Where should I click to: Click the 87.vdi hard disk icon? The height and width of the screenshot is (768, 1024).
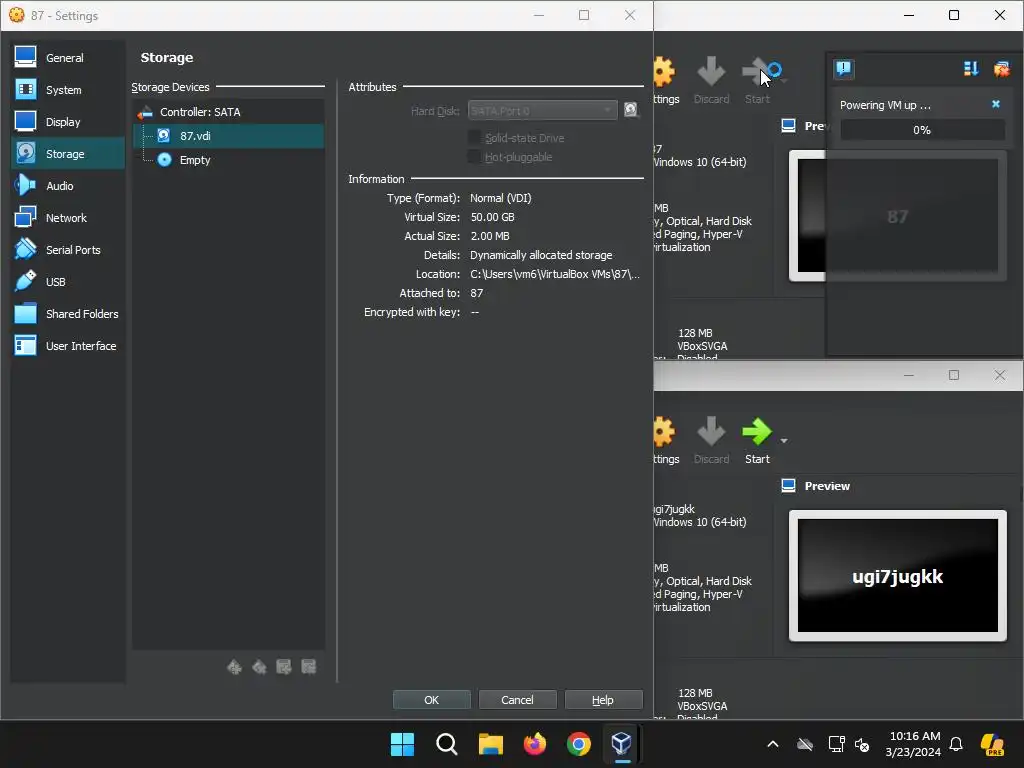tap(164, 136)
